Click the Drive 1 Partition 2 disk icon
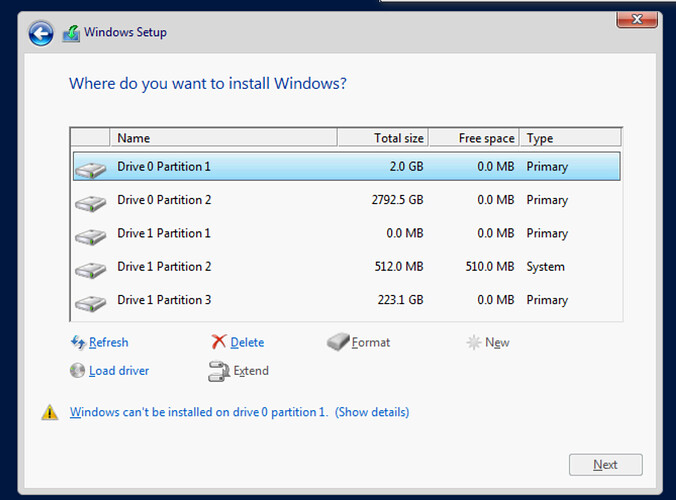Viewport: 676px width, 500px height. click(x=91, y=268)
